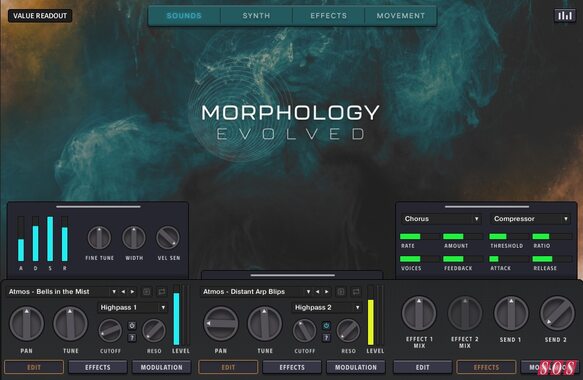This screenshot has width=583, height=380.
Task: Click the Vel Sen knob
Action: tap(168, 238)
